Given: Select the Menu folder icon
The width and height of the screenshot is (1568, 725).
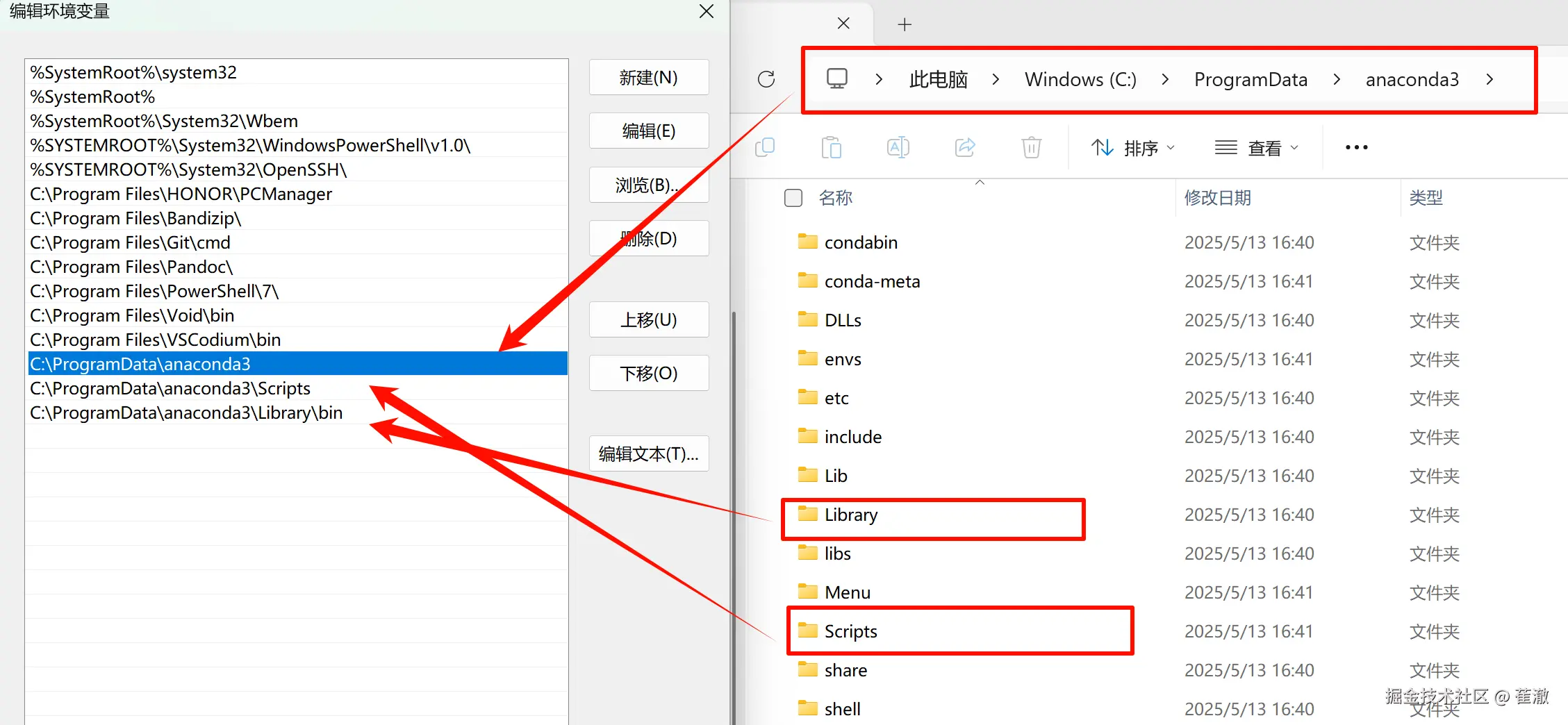Looking at the screenshot, I should coord(807,592).
